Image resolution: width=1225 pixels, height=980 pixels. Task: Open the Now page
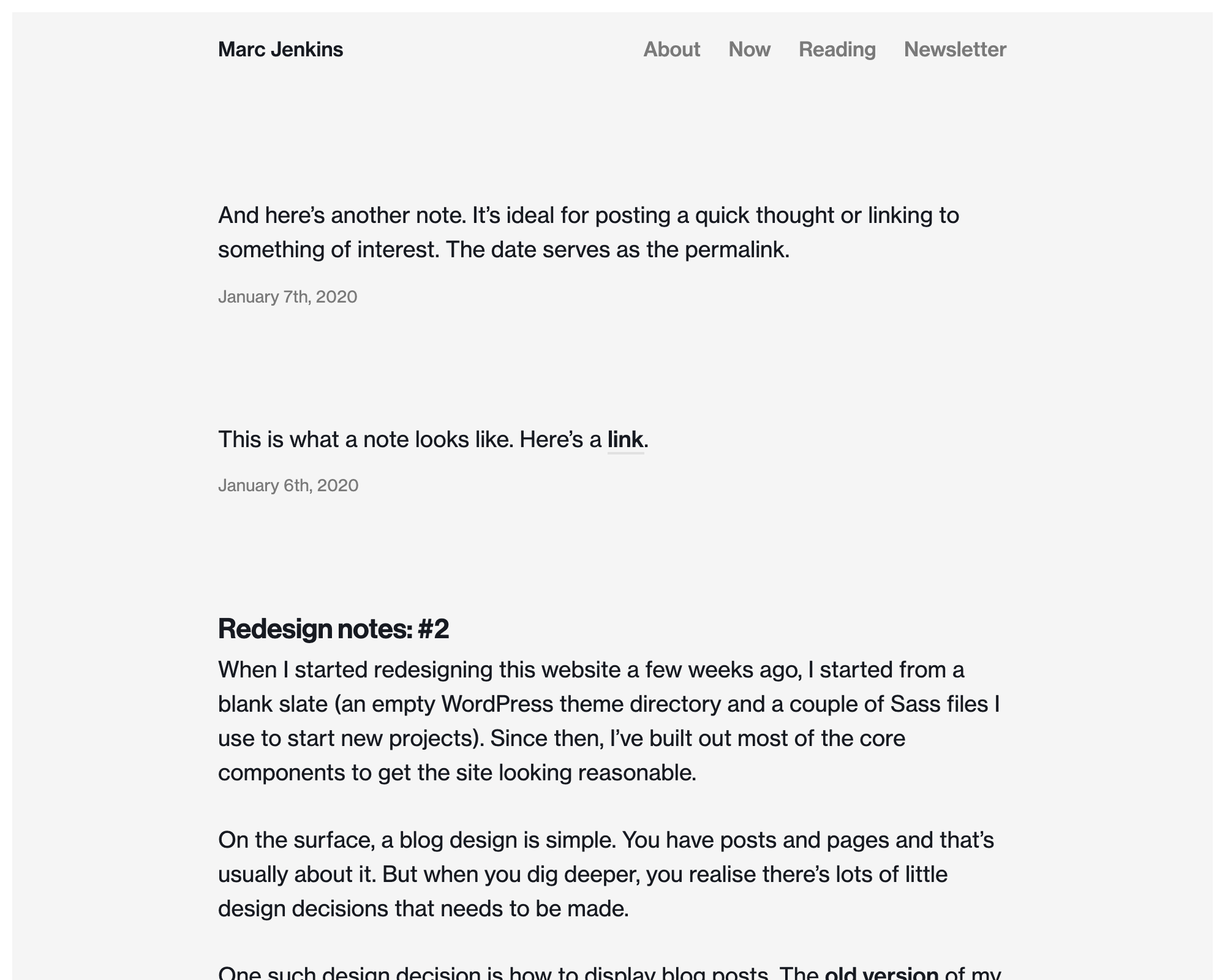[x=749, y=50]
